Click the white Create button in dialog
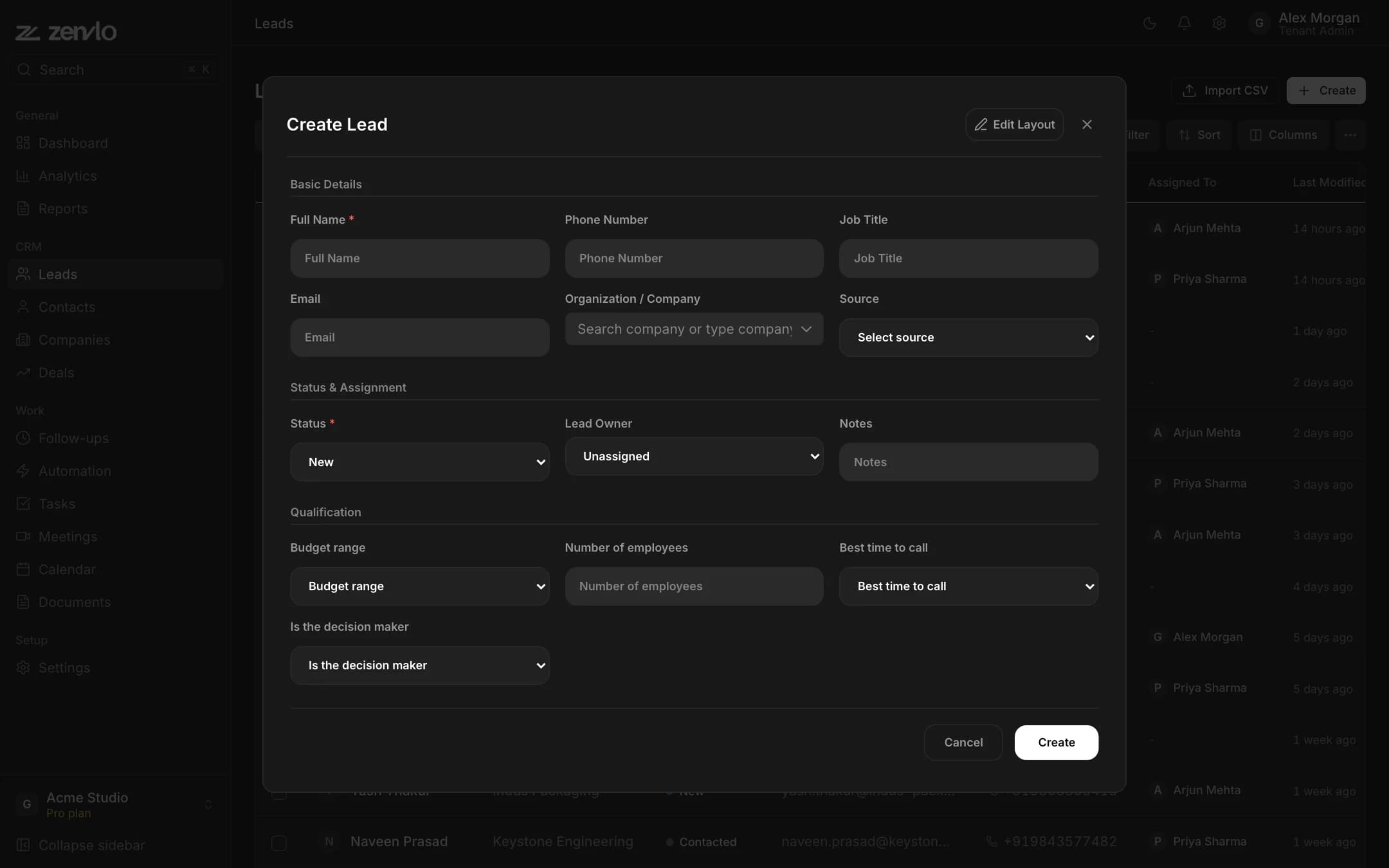Screen dimensions: 1389x868 click(1056, 743)
